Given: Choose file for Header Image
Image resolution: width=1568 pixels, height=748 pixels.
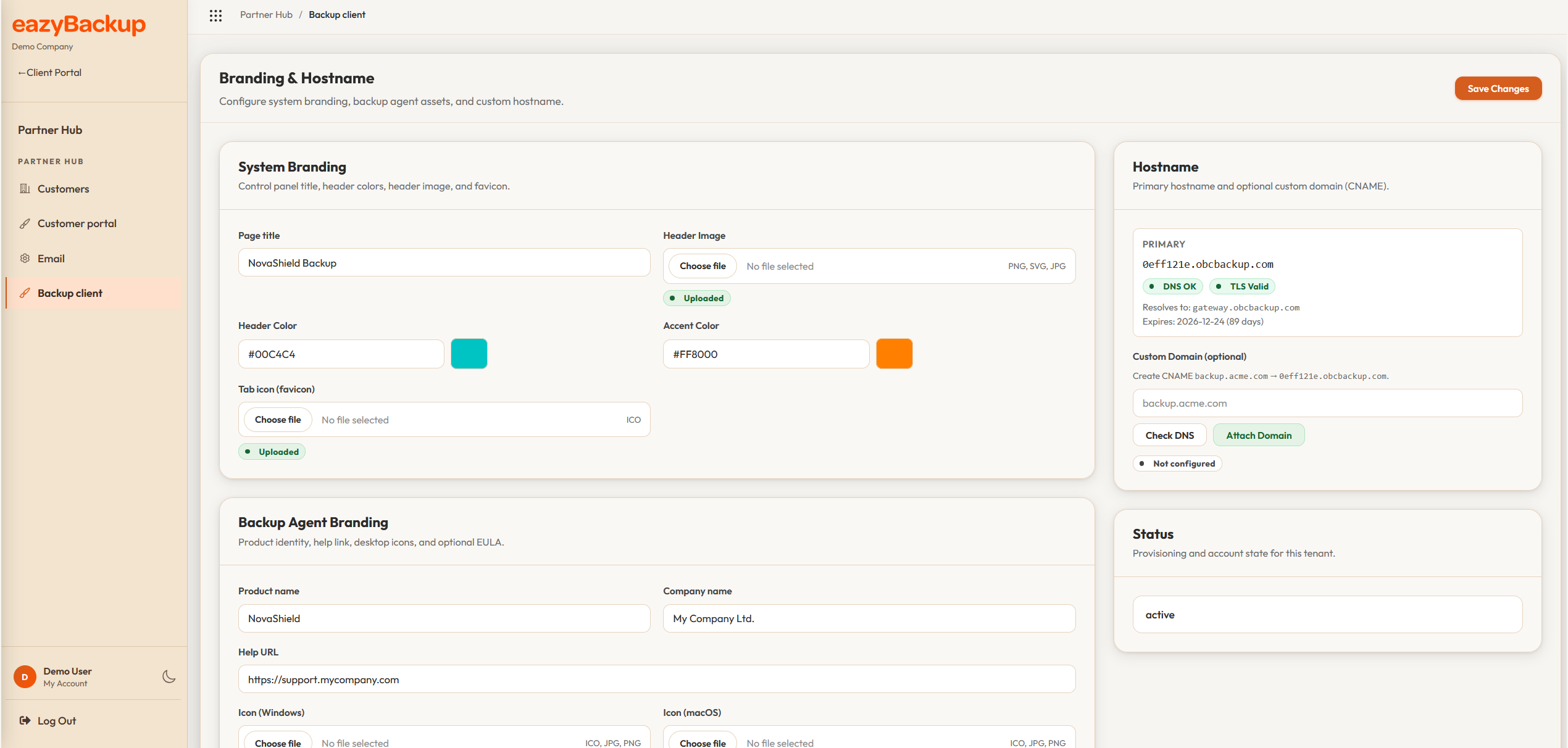Looking at the screenshot, I should 703,266.
